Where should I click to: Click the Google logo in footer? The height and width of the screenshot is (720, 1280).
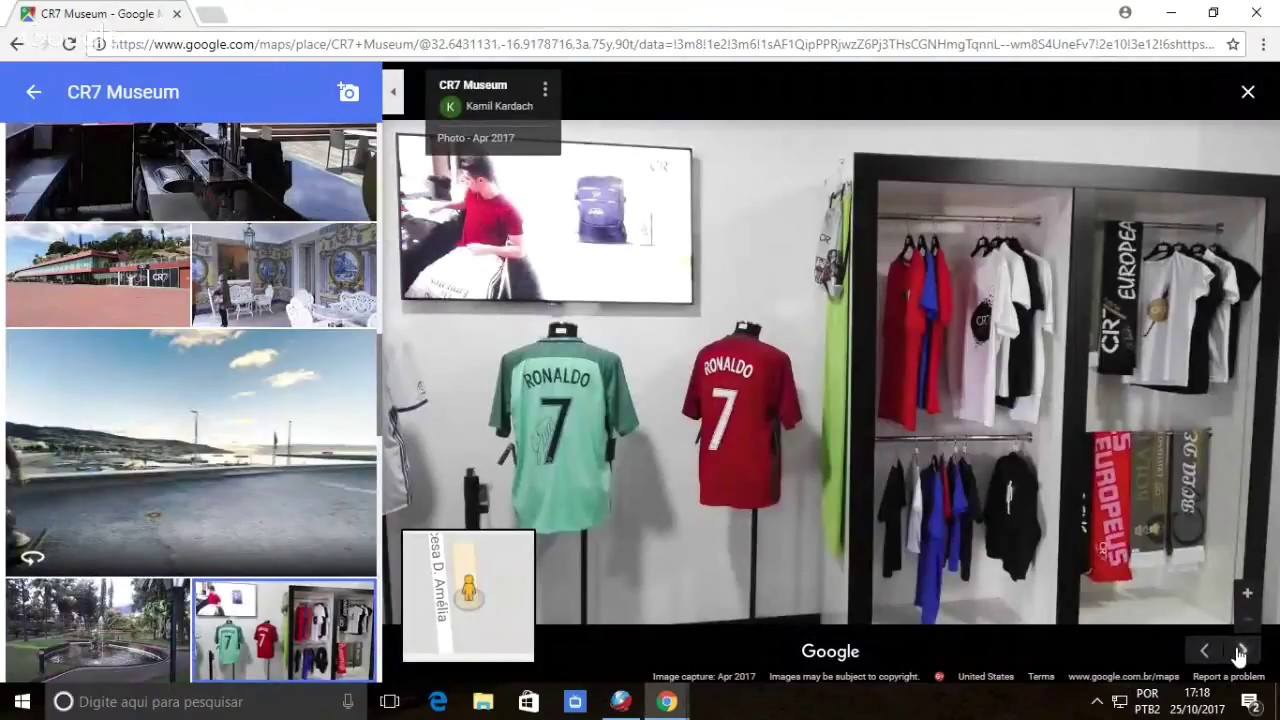coord(830,651)
